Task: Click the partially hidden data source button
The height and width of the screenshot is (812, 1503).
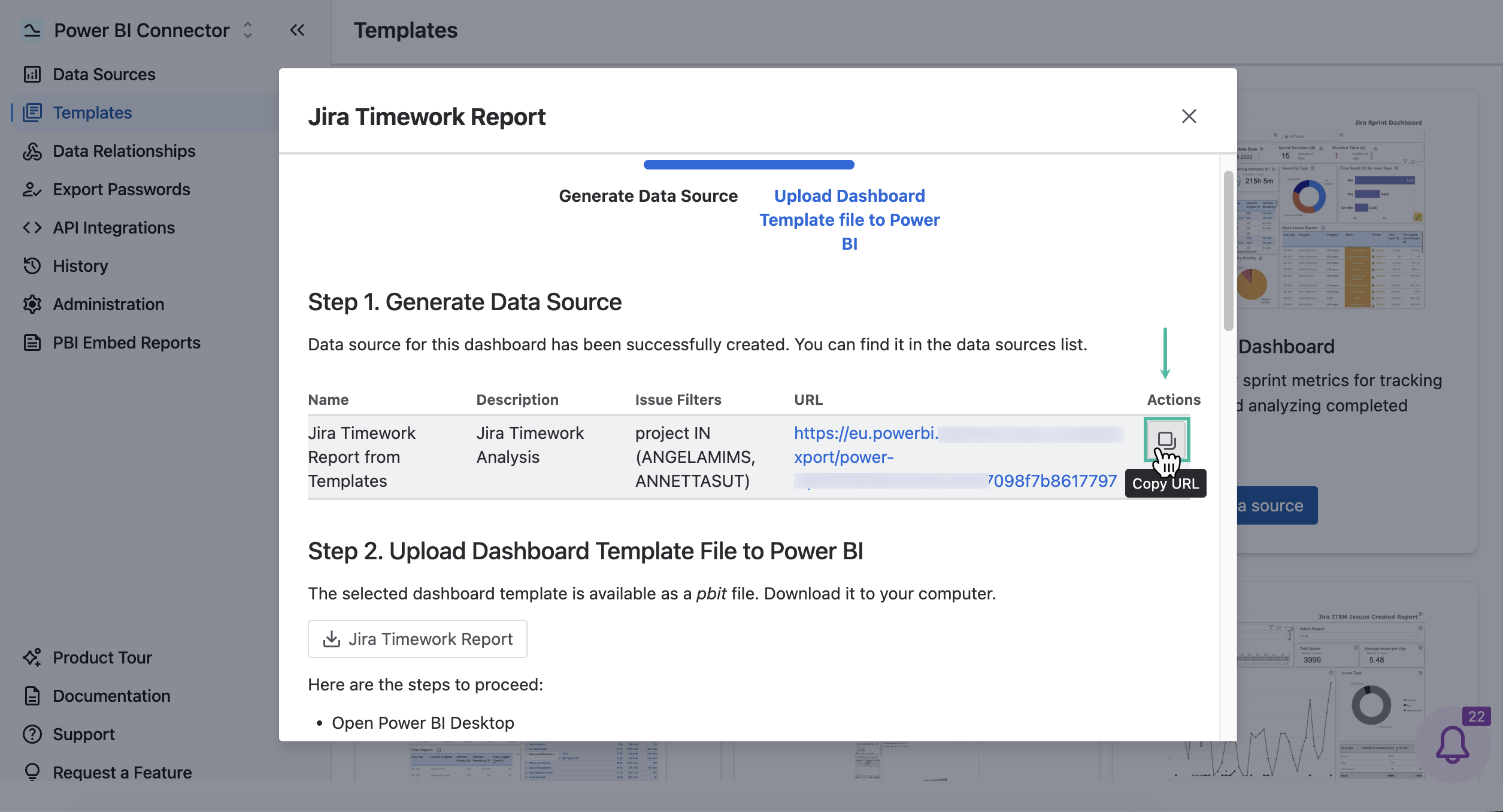Action: point(1277,505)
